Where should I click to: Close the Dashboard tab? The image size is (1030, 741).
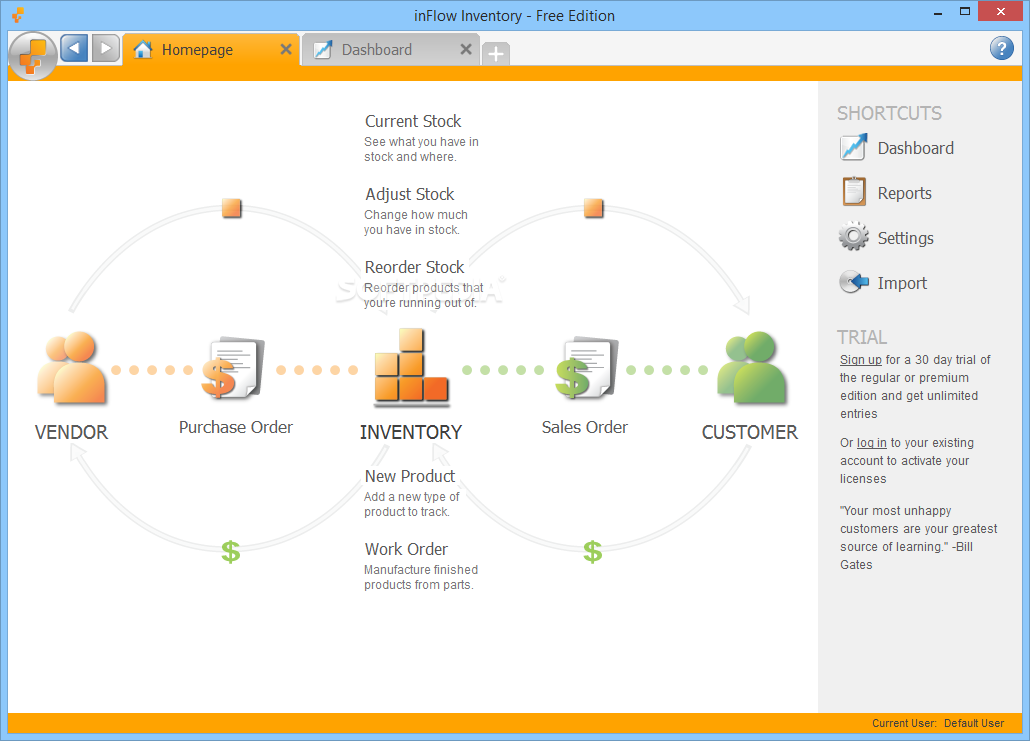pos(466,49)
